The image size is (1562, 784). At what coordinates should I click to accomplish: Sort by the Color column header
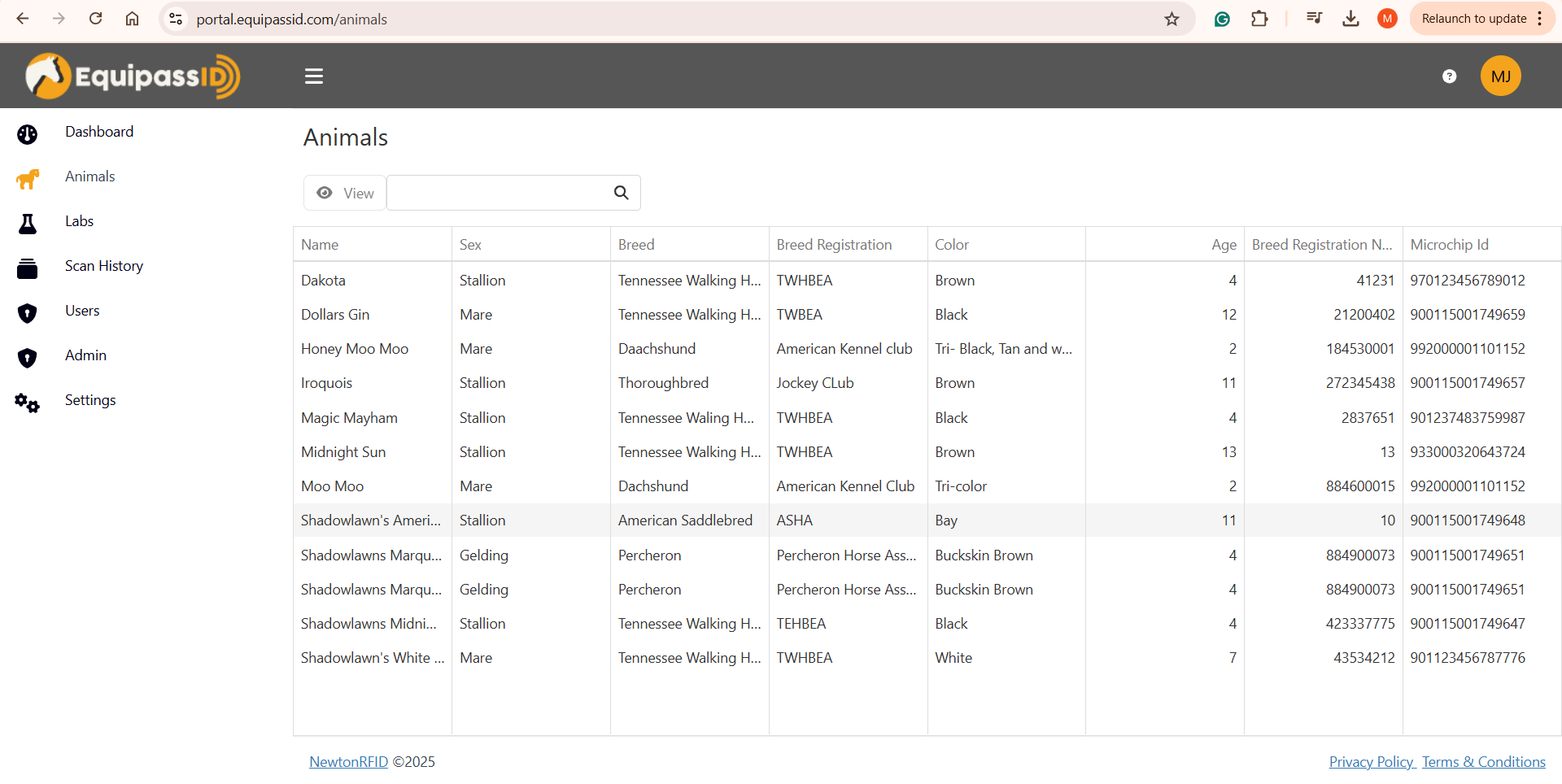(x=1006, y=245)
